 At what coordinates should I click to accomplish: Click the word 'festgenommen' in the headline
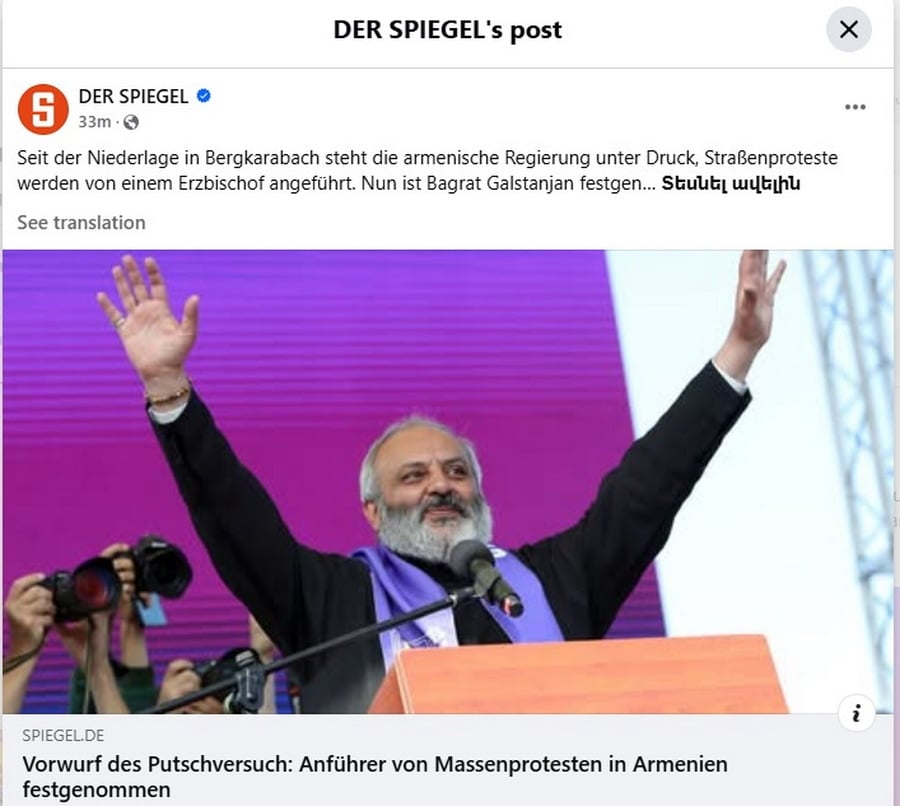96,790
